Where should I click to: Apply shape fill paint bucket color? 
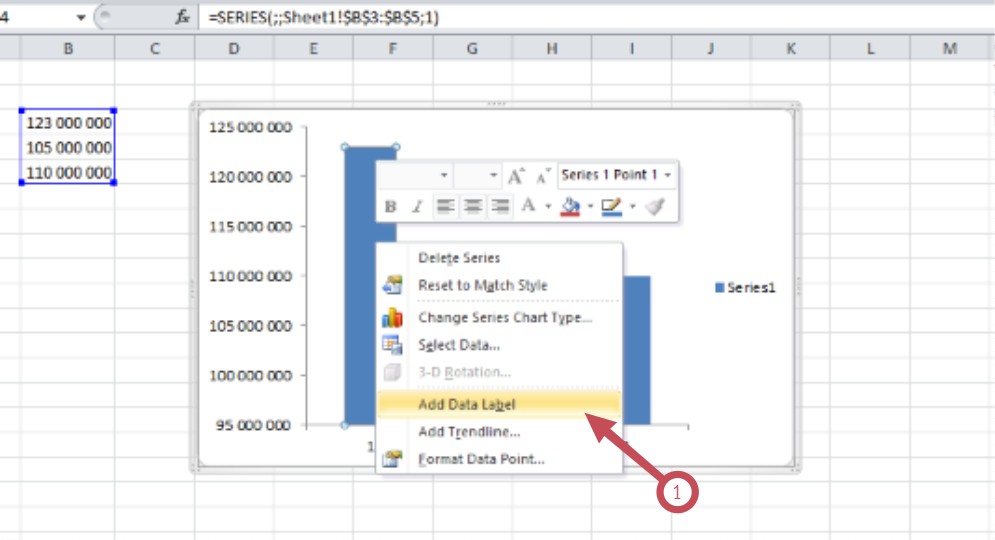pos(570,206)
